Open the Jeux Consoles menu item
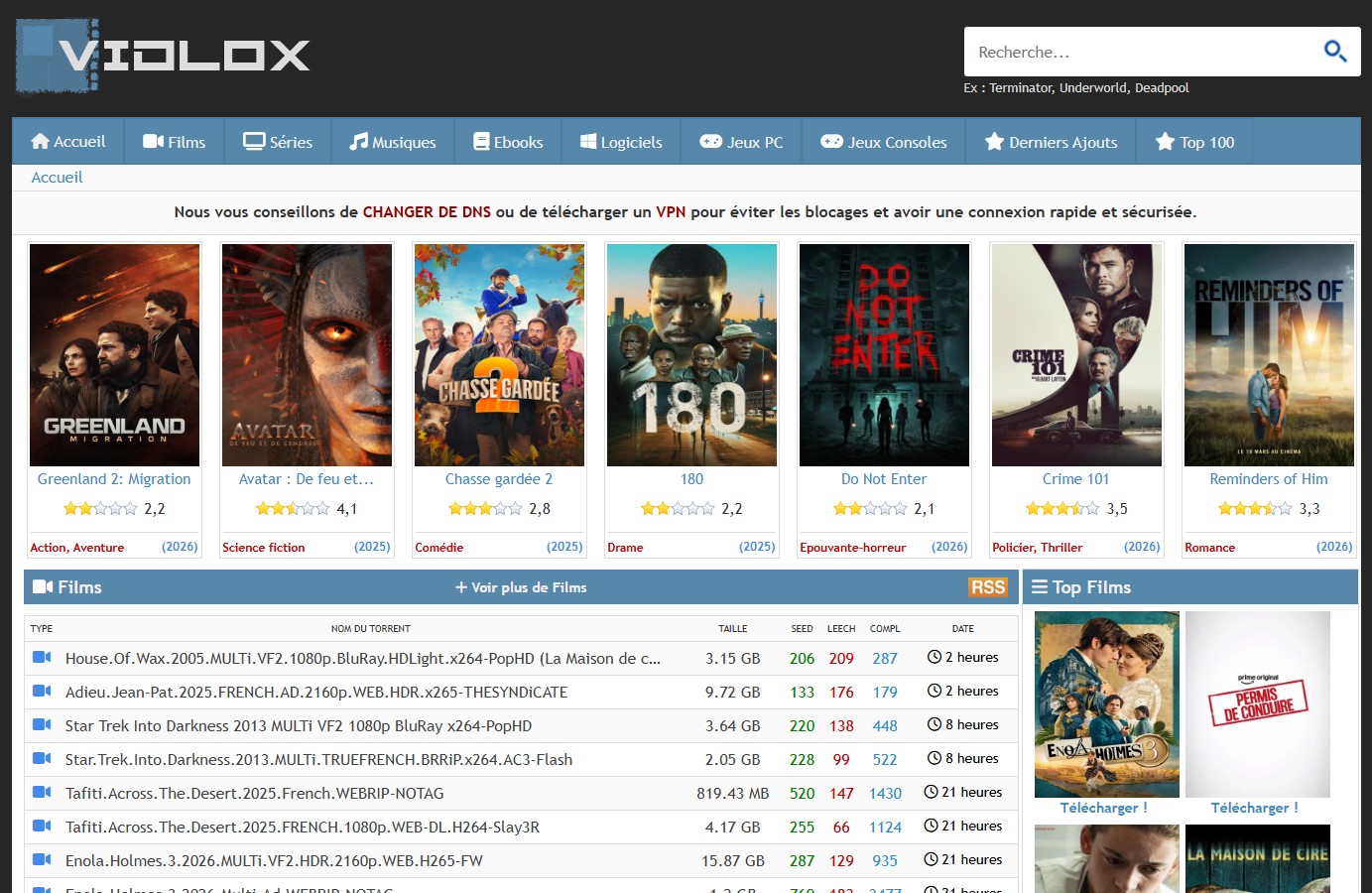 (x=884, y=142)
